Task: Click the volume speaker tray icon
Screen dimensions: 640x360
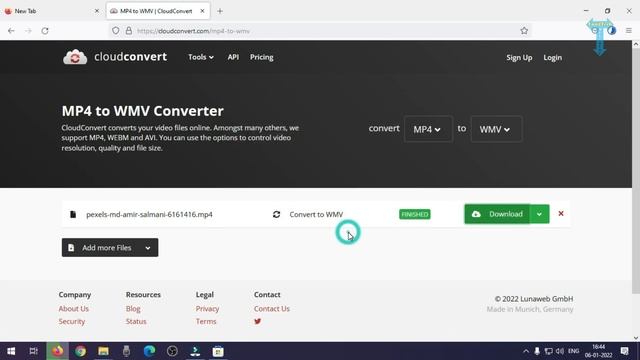Action: coord(560,351)
